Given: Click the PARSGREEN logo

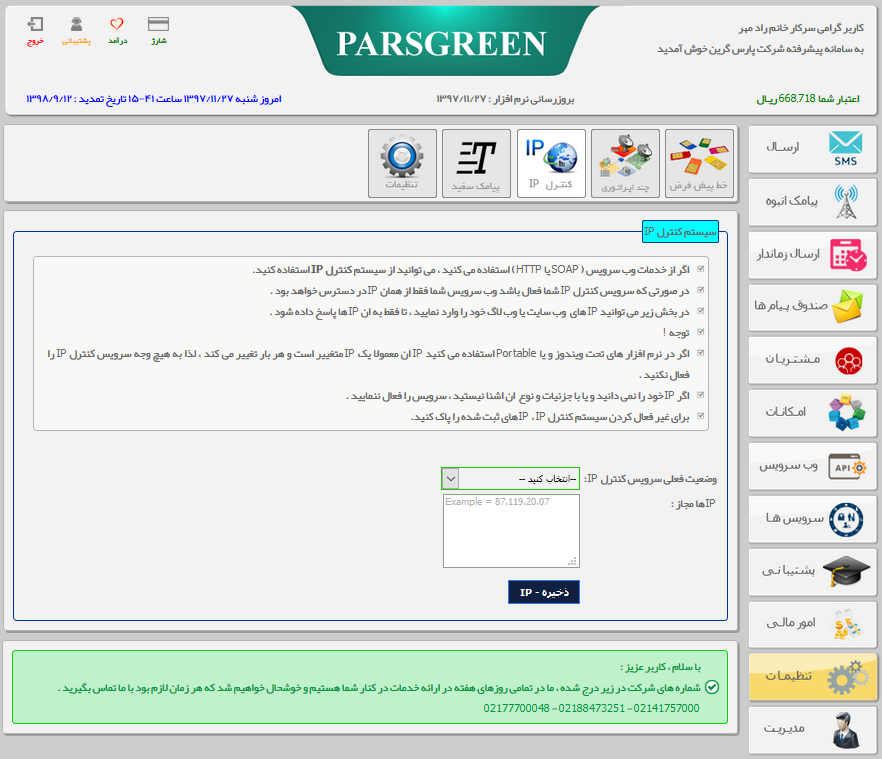Looking at the screenshot, I should pos(441,44).
